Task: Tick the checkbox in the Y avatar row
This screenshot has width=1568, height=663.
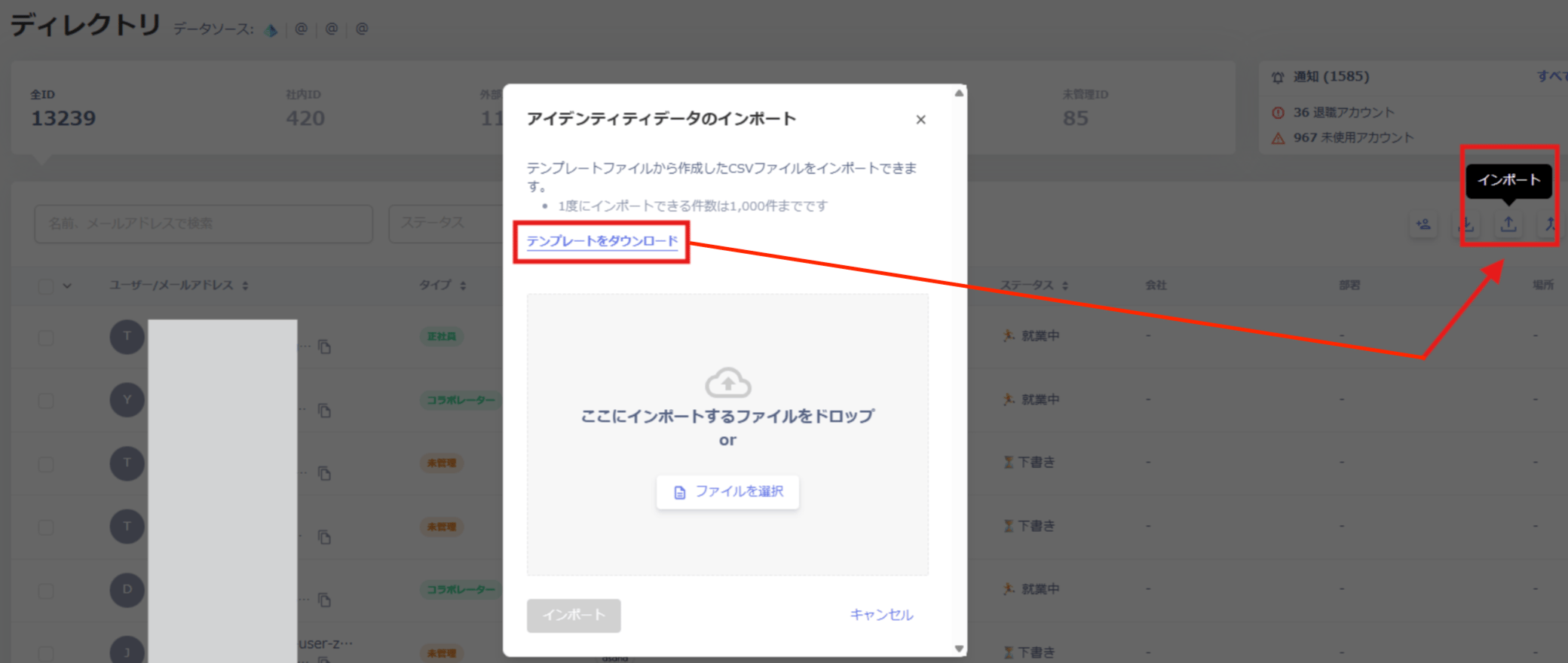Action: click(46, 401)
